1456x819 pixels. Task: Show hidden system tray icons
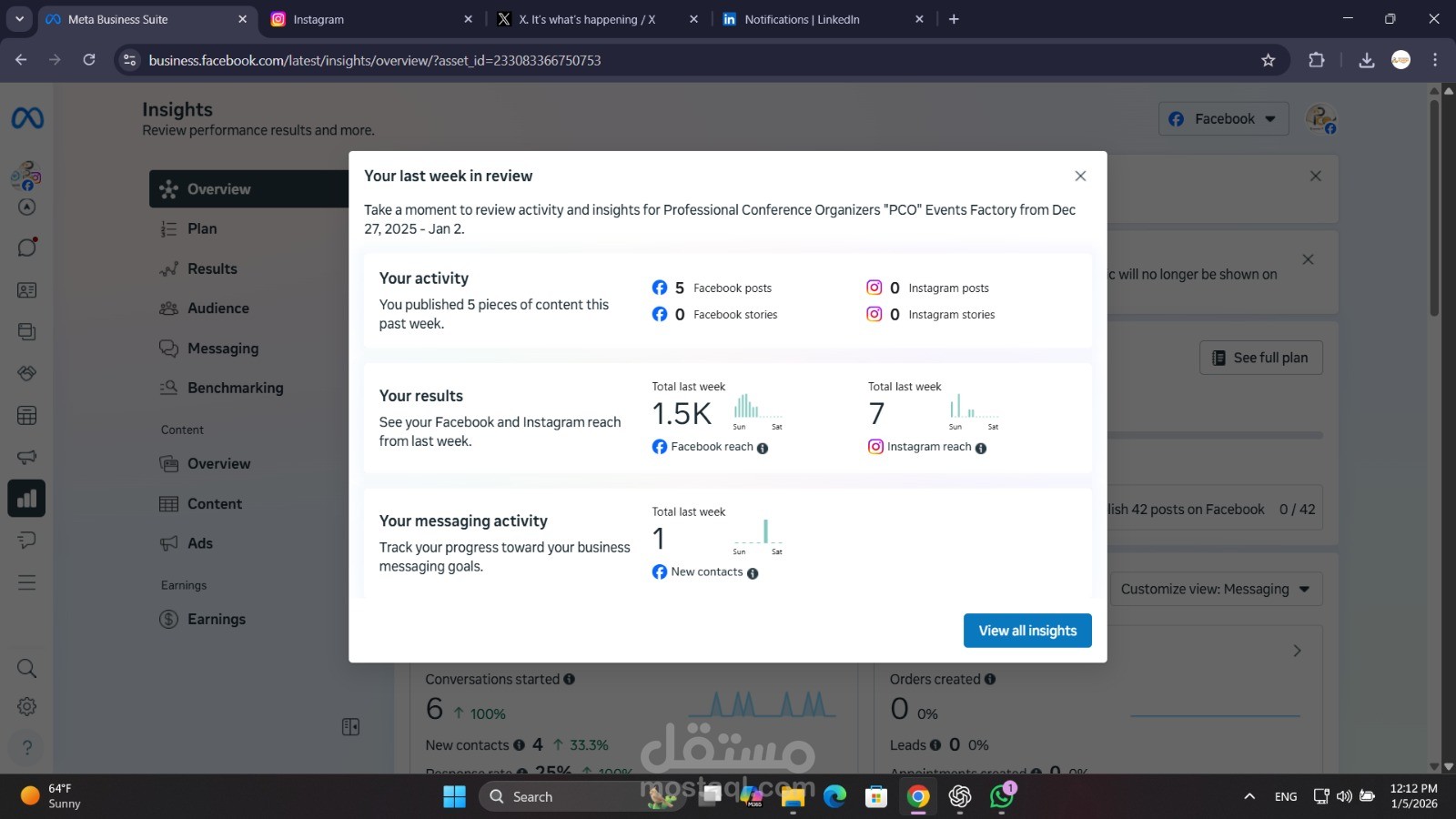click(x=1249, y=796)
